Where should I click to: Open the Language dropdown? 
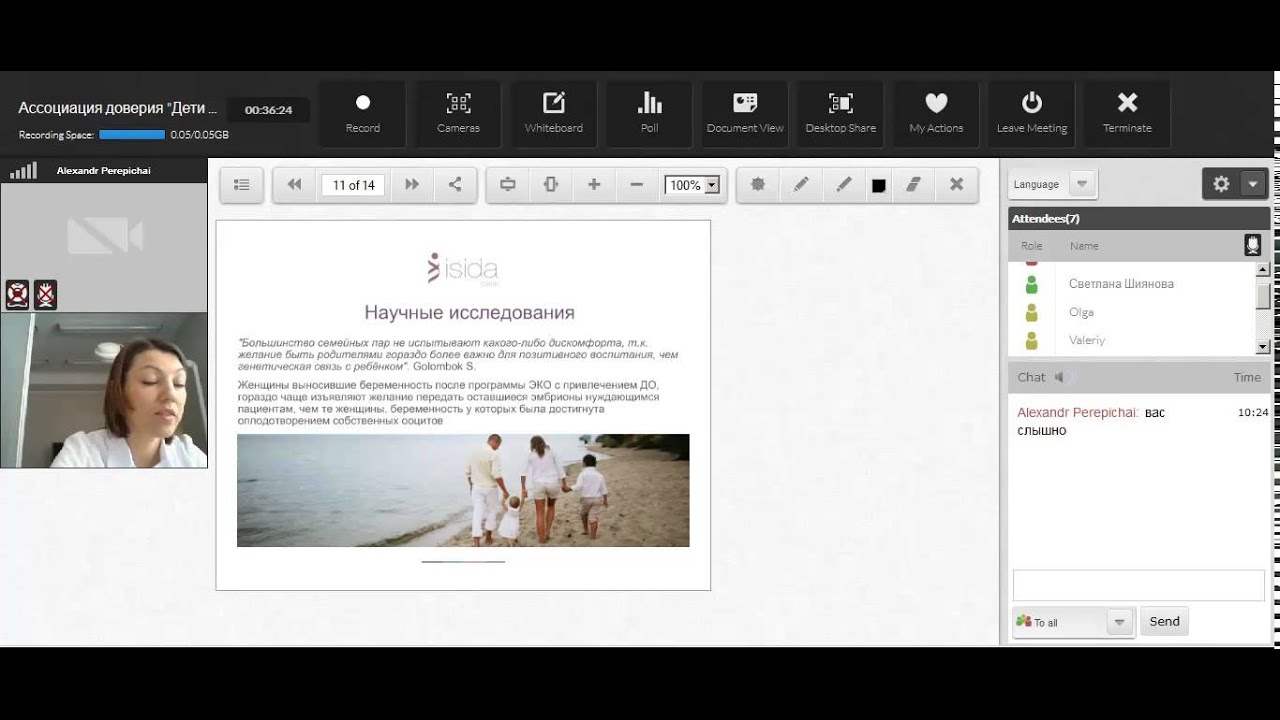[x=1053, y=184]
